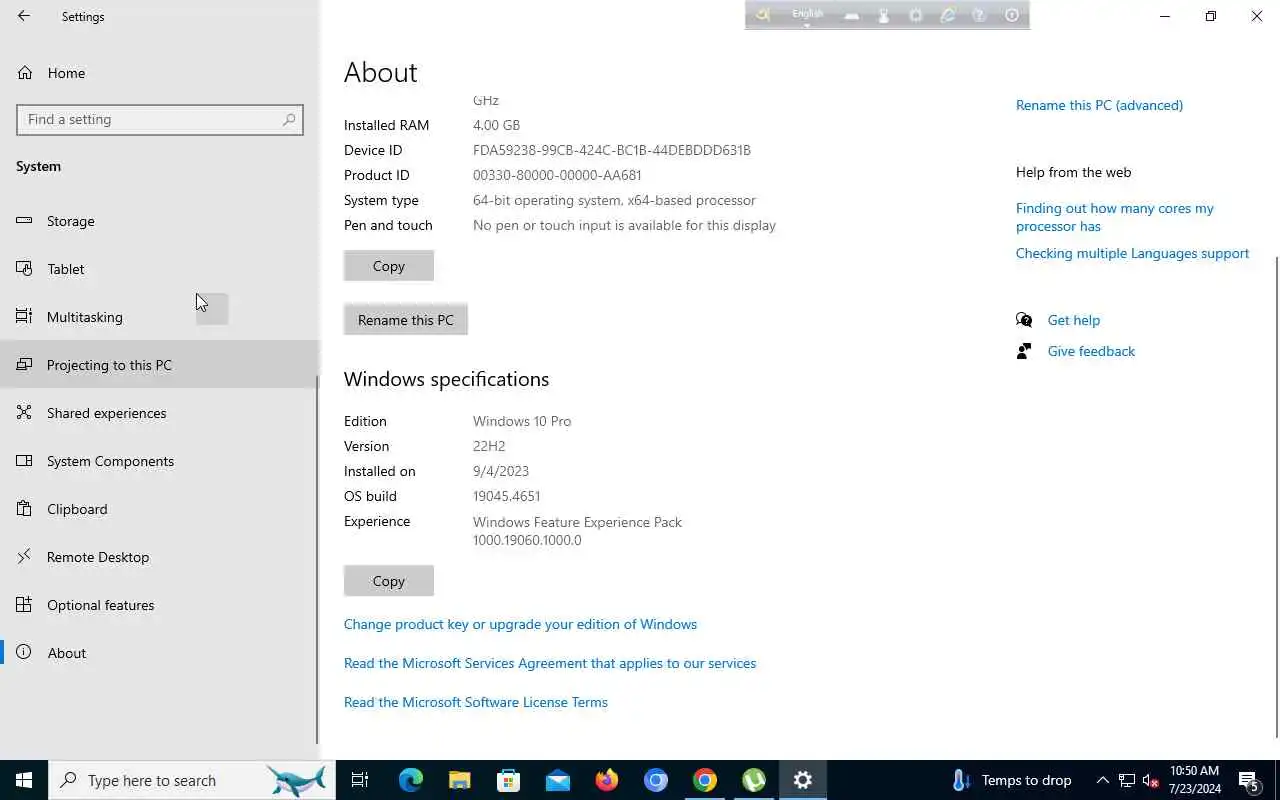Click the Windows 10 Pro edition text
This screenshot has width=1280, height=800.
pyautogui.click(x=522, y=421)
